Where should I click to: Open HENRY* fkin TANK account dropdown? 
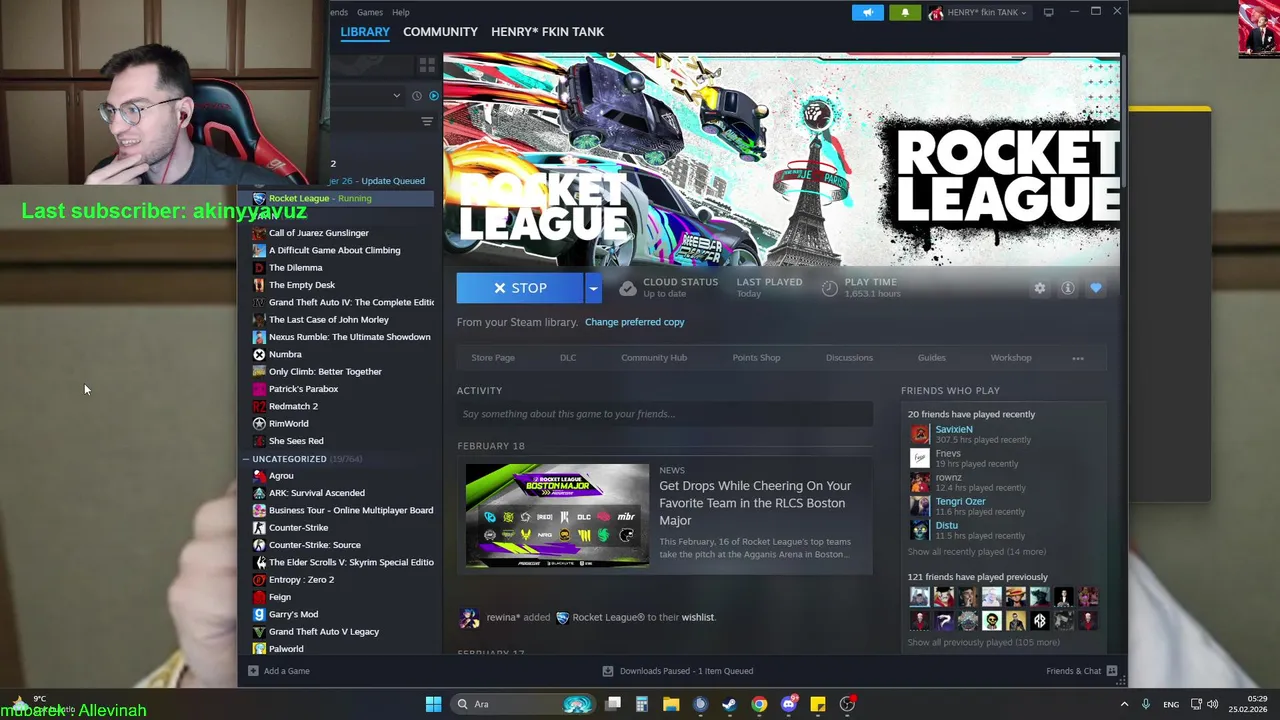[978, 12]
